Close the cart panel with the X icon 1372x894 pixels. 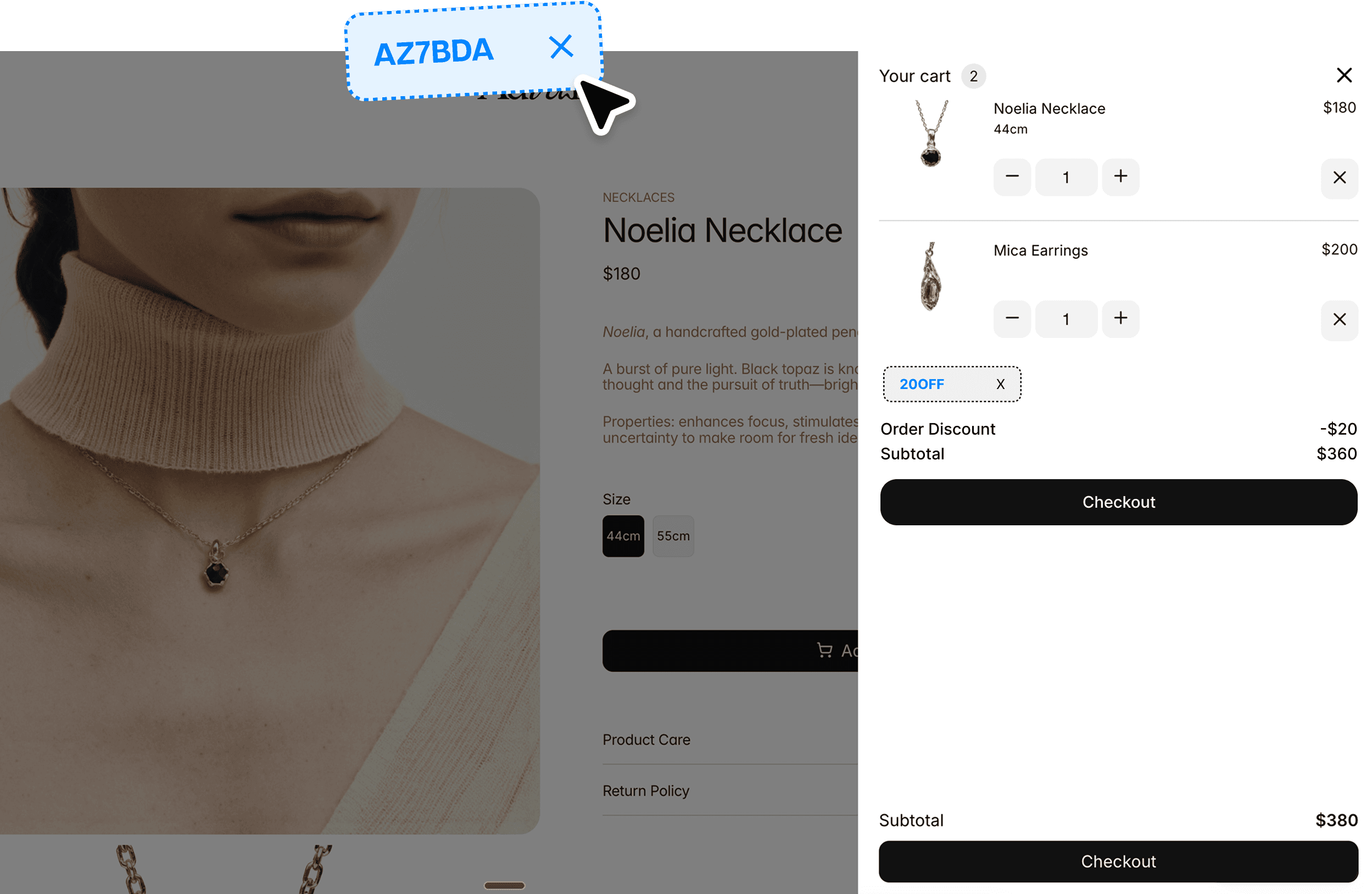1344,75
